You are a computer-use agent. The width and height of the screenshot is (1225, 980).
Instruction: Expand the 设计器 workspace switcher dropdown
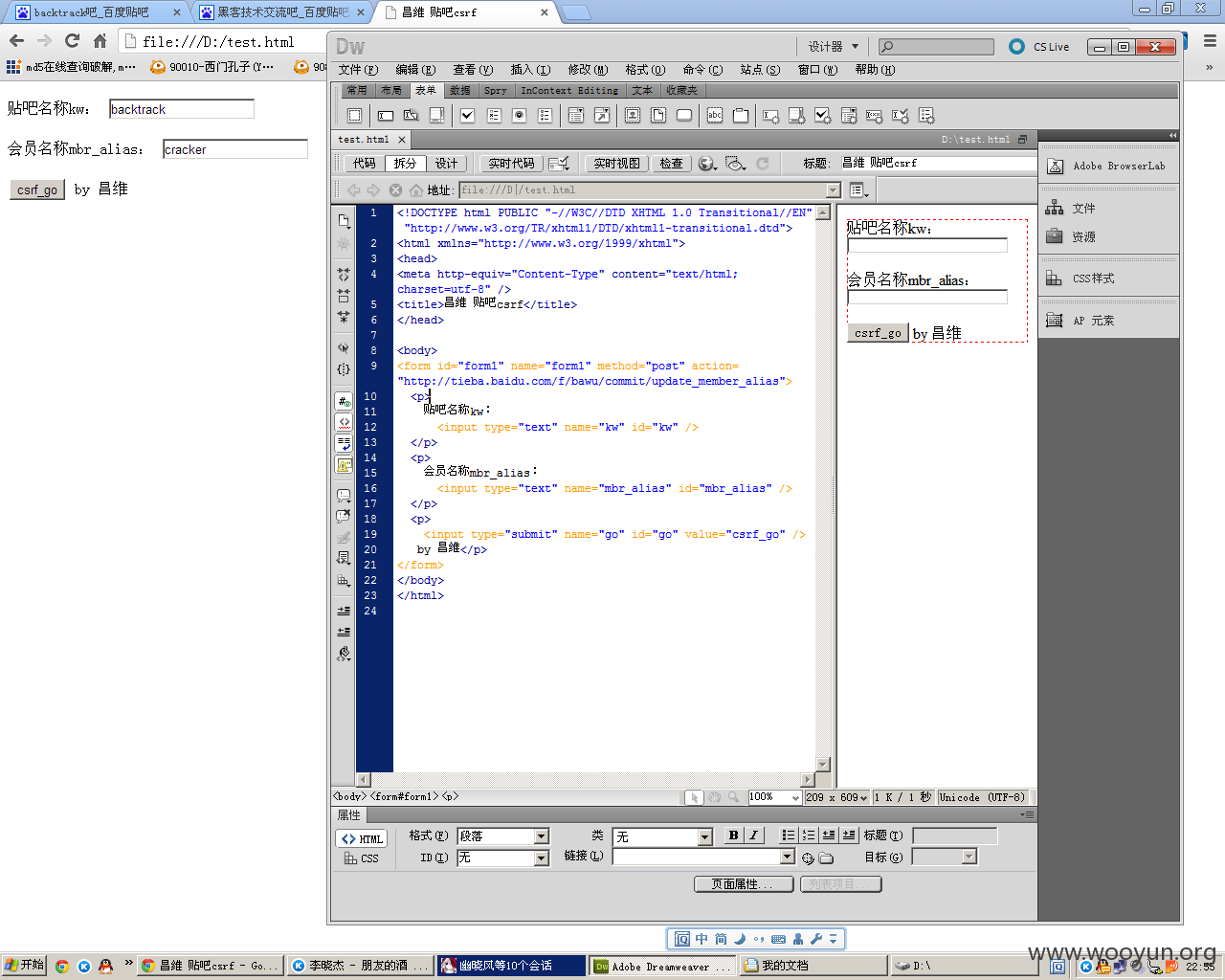pos(834,47)
